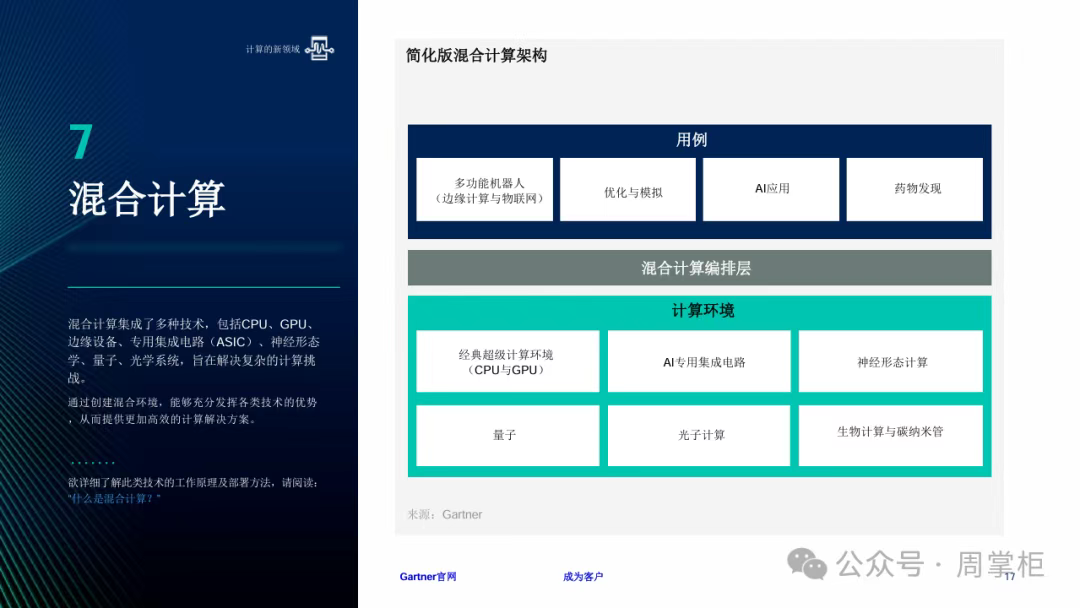Click the 成为客户 link
The image size is (1080, 608).
tap(583, 577)
